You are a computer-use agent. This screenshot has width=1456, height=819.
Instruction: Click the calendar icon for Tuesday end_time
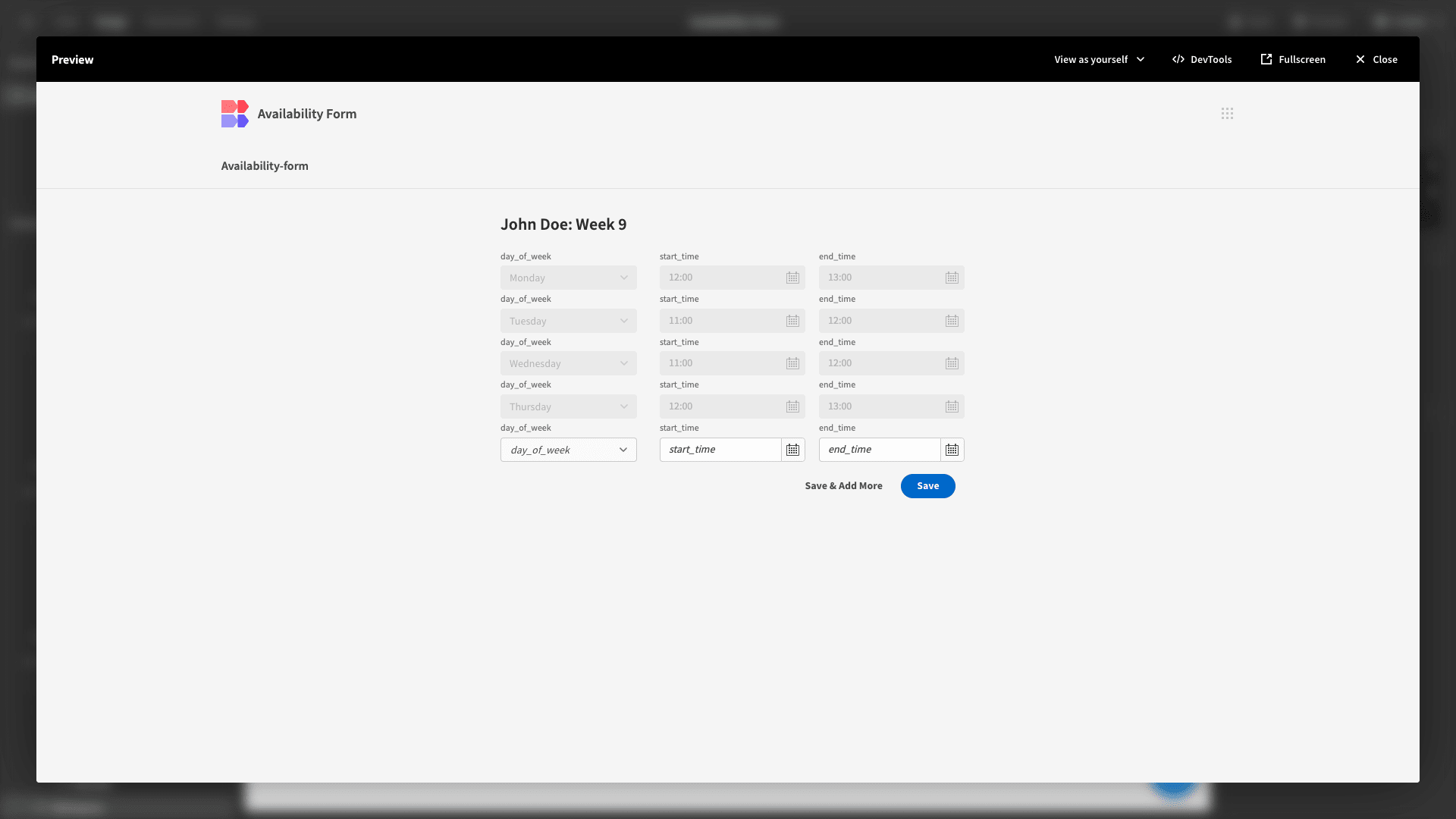(952, 321)
